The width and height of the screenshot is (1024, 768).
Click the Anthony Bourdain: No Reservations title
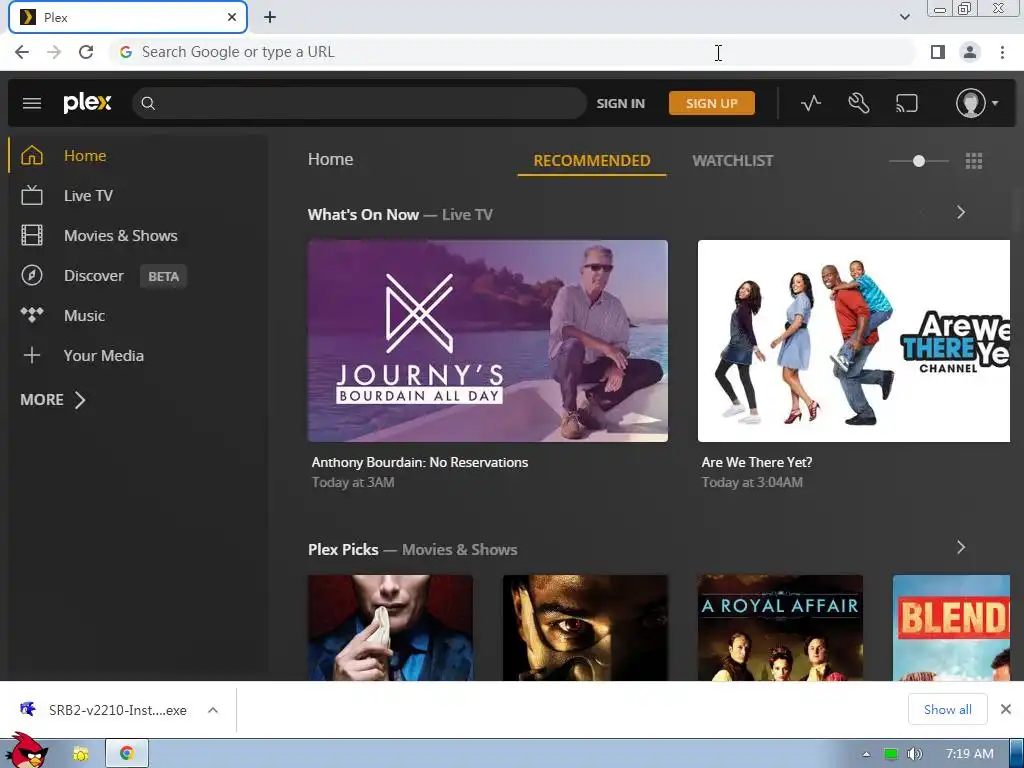click(x=420, y=462)
